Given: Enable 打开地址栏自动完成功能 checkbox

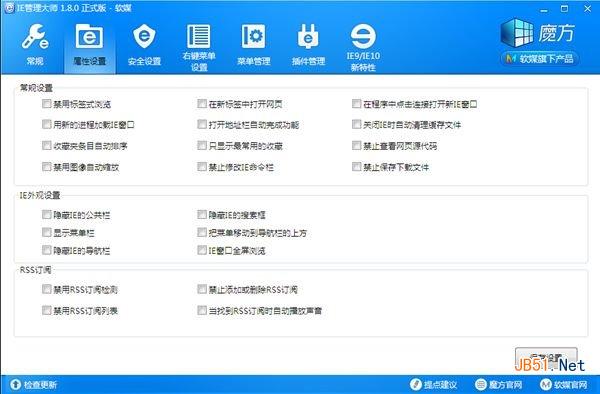Looking at the screenshot, I should (x=202, y=124).
